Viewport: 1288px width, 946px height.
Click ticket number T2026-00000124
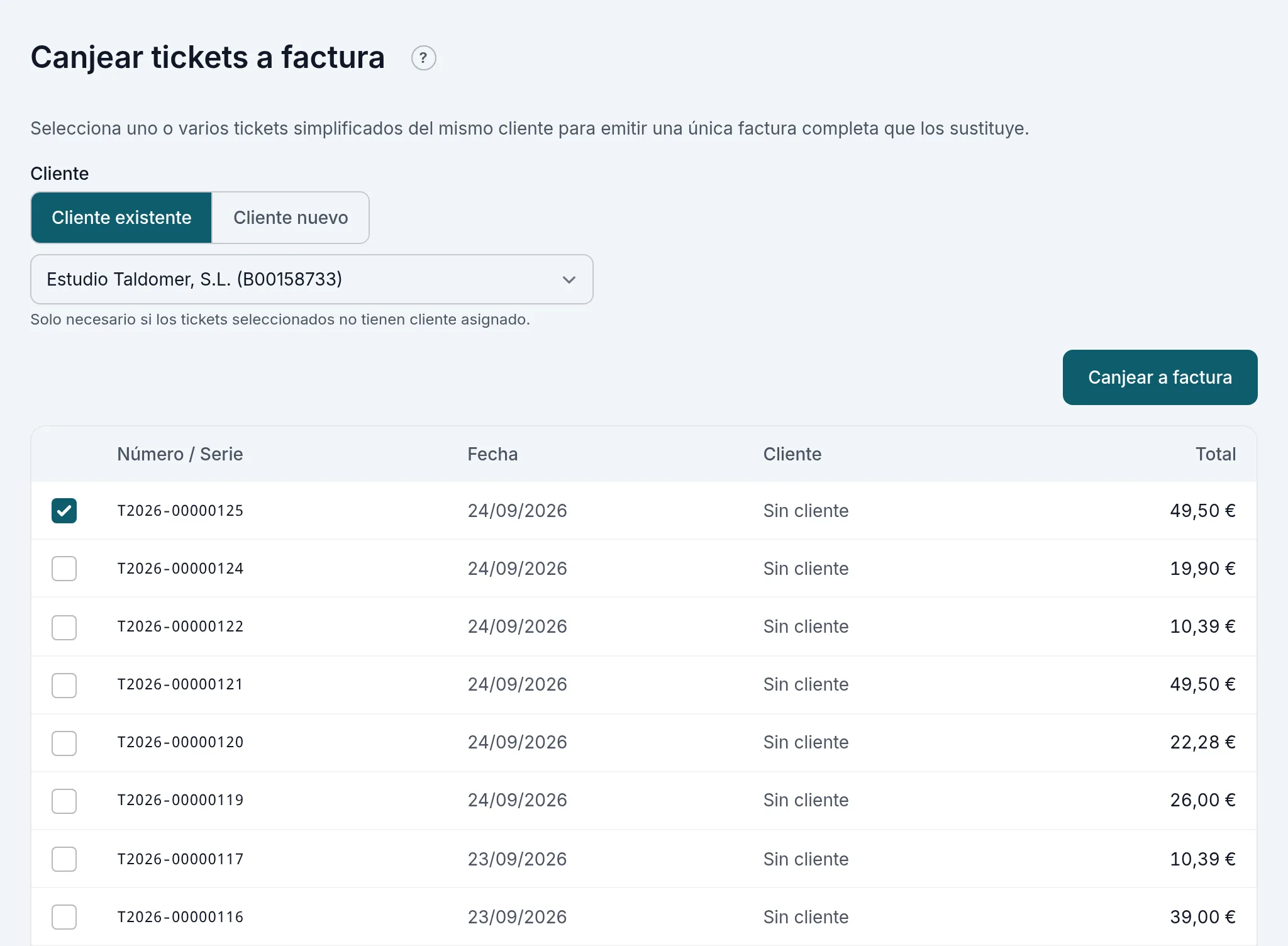pos(180,569)
